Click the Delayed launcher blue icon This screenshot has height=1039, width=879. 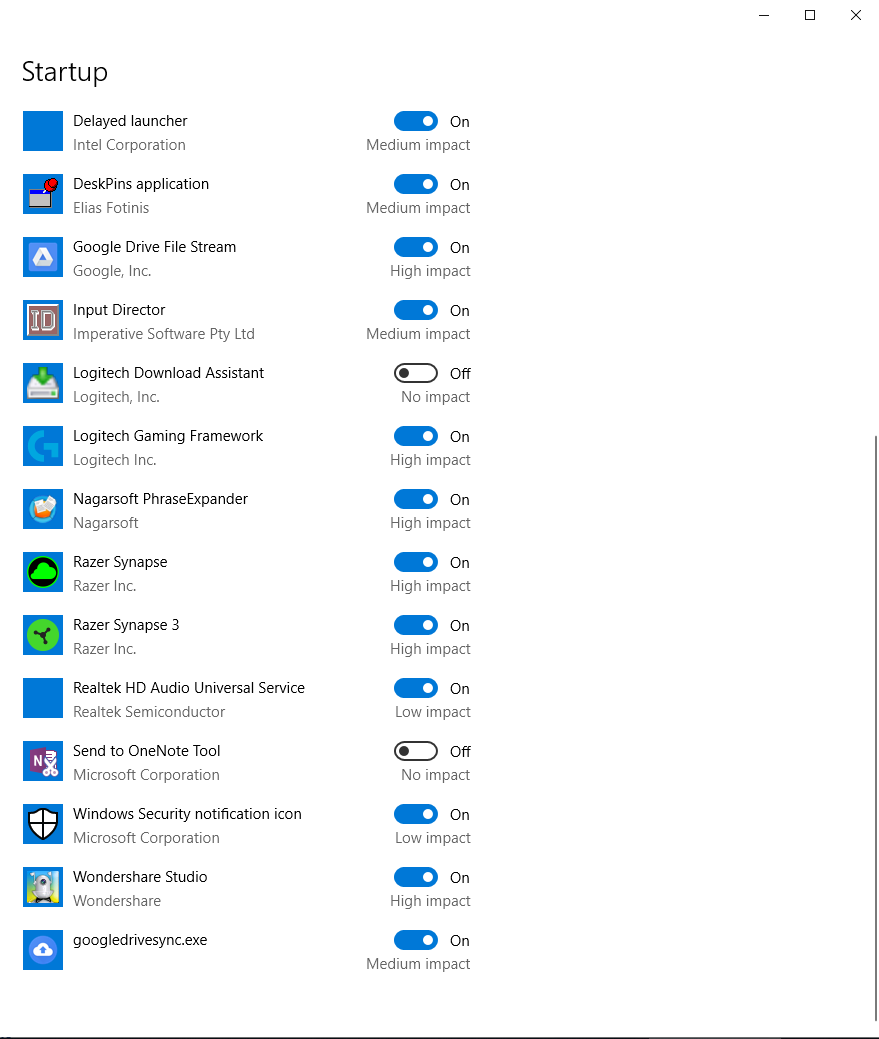[43, 131]
